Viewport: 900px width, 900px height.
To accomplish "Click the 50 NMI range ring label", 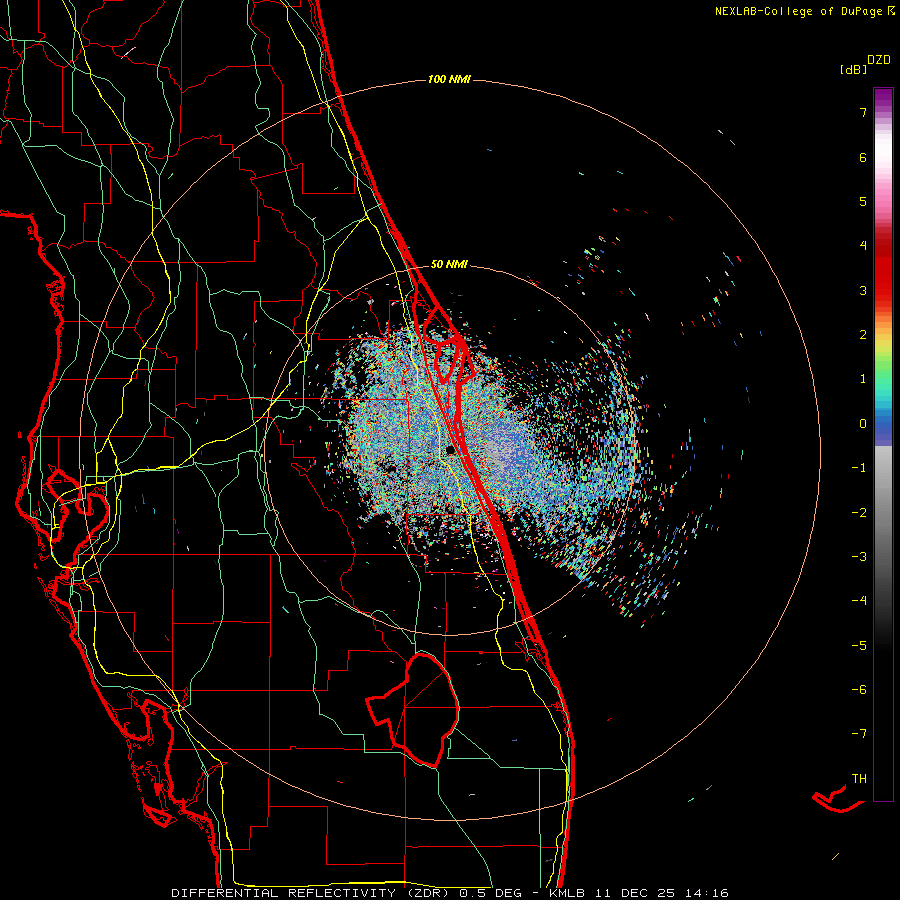I will pyautogui.click(x=449, y=264).
